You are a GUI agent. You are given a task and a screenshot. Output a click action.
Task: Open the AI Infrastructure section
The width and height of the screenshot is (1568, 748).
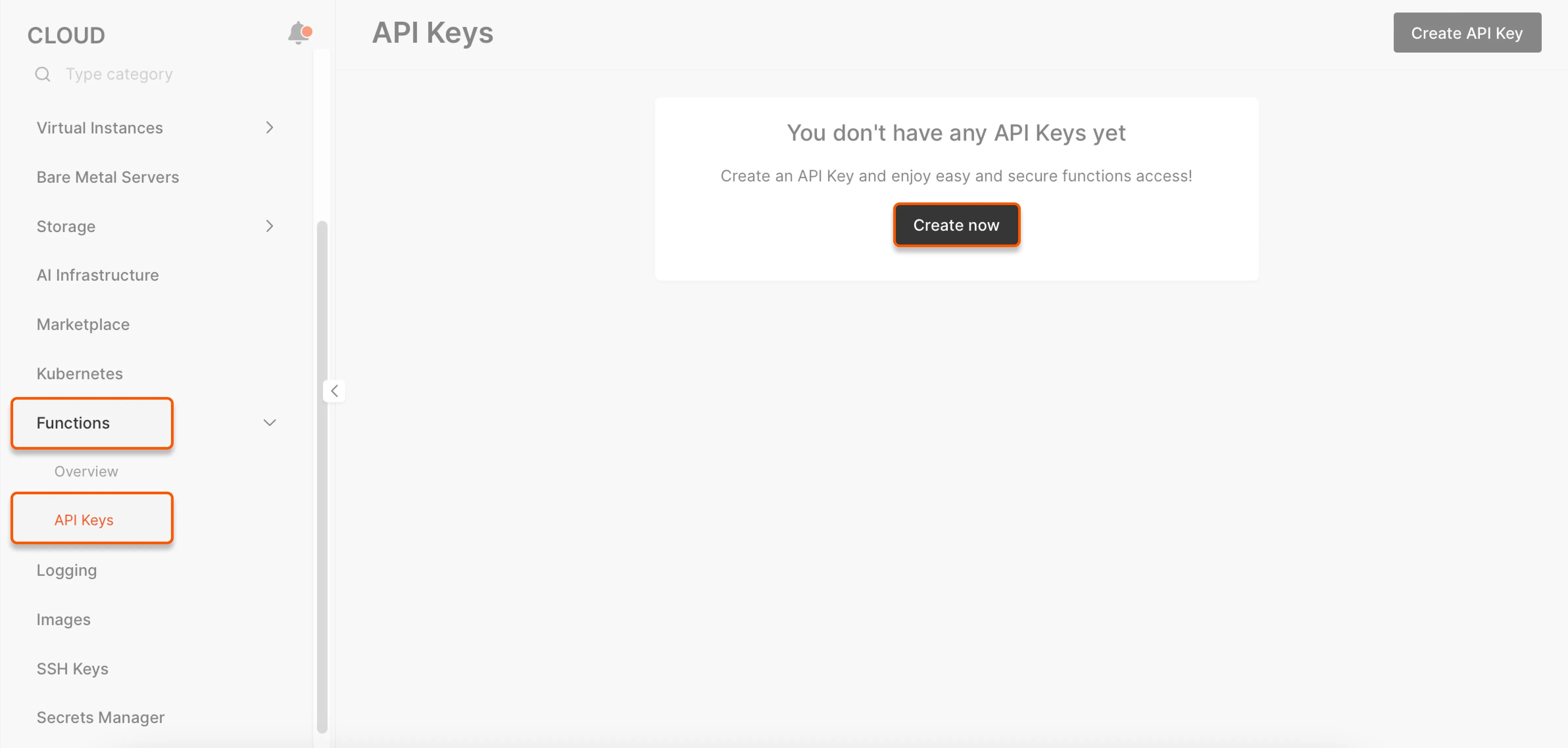pos(98,275)
